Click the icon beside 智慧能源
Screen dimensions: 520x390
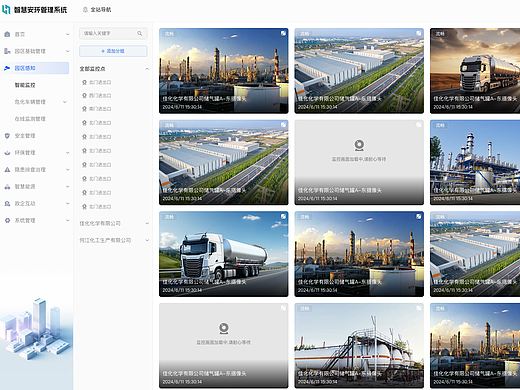pyautogui.click(x=7, y=187)
